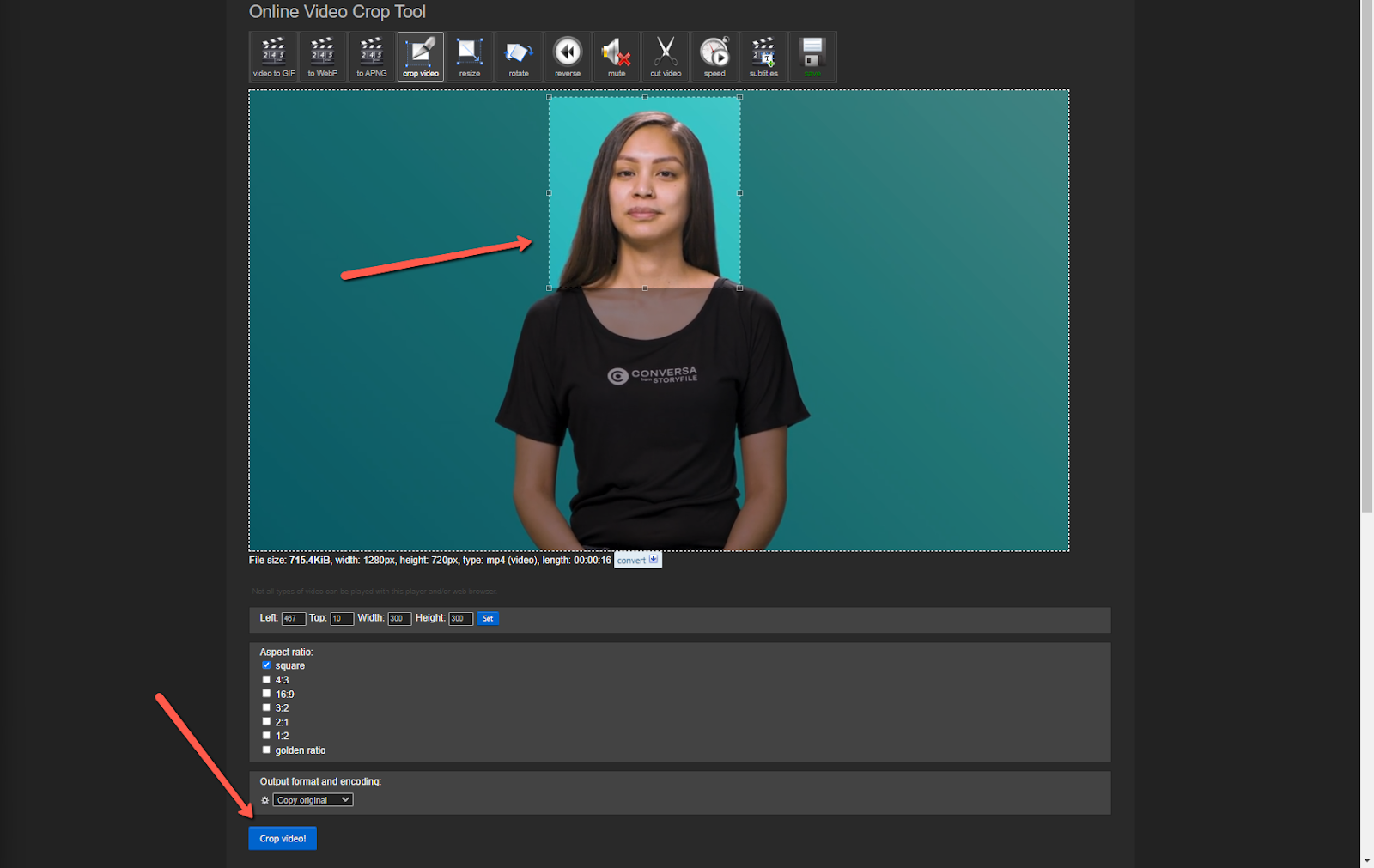This screenshot has height=868, width=1374.
Task: Open the subtitles tool
Action: click(x=763, y=57)
